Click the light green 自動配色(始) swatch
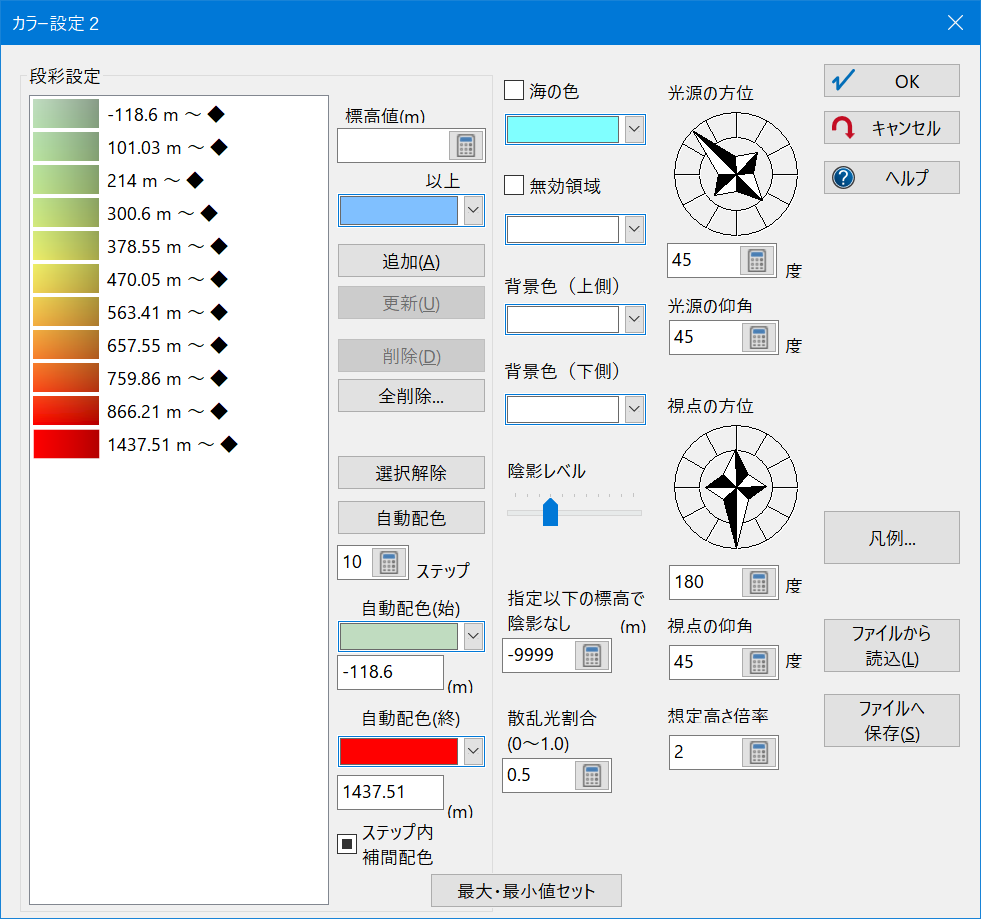 (399, 637)
